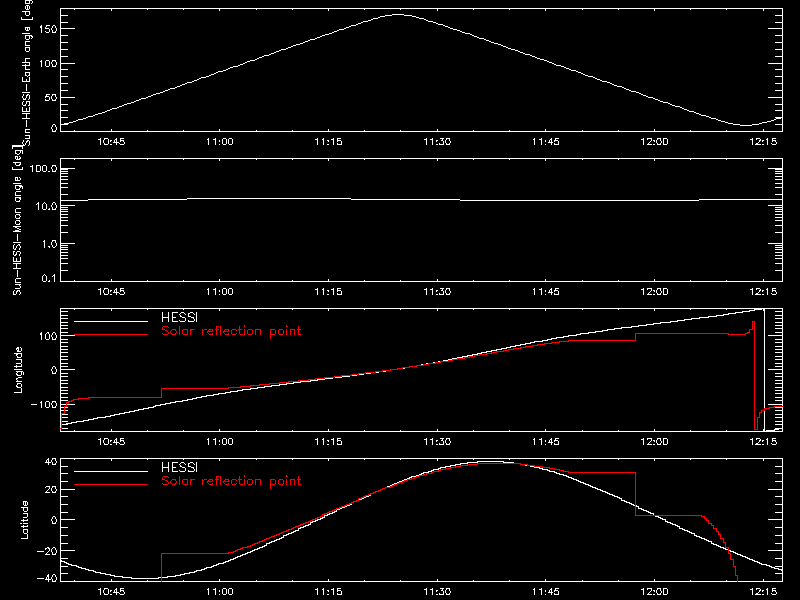The image size is (800, 600).
Task: Click -20 tick label on Latitude plot
Action: [x=47, y=551]
